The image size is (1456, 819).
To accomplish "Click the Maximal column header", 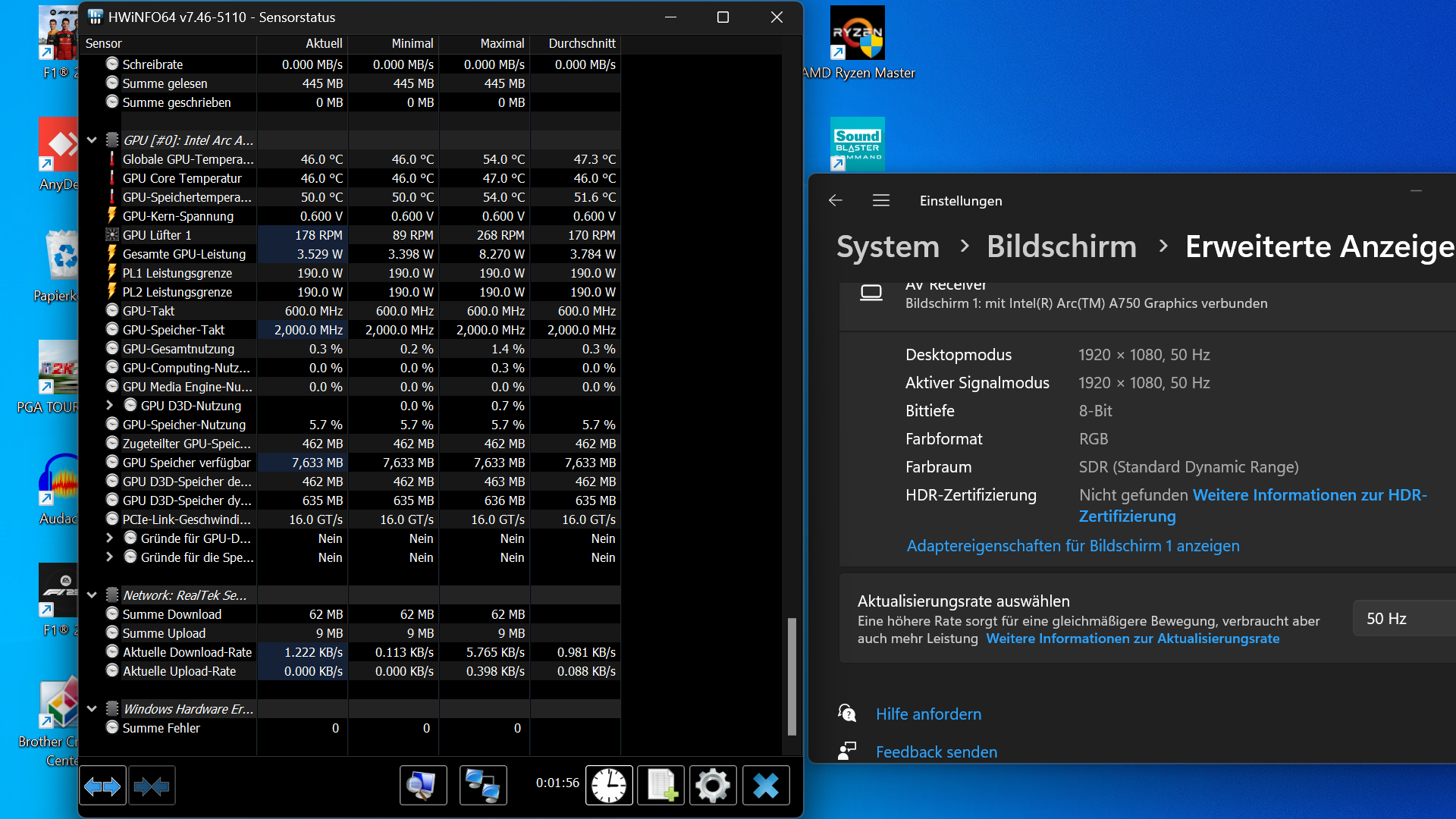I will [x=501, y=43].
